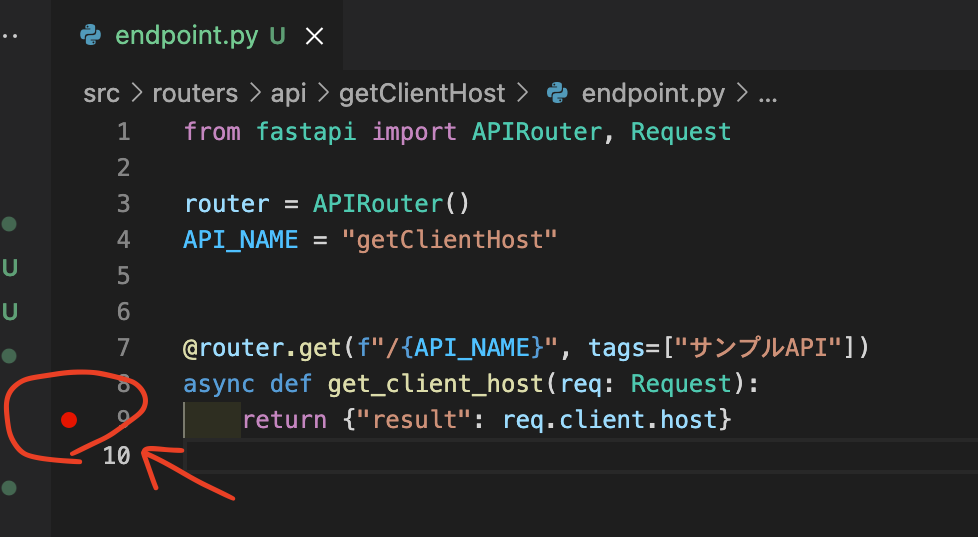Image resolution: width=978 pixels, height=537 pixels.
Task: Click the "getClientHost" string literal
Action: click(449, 239)
